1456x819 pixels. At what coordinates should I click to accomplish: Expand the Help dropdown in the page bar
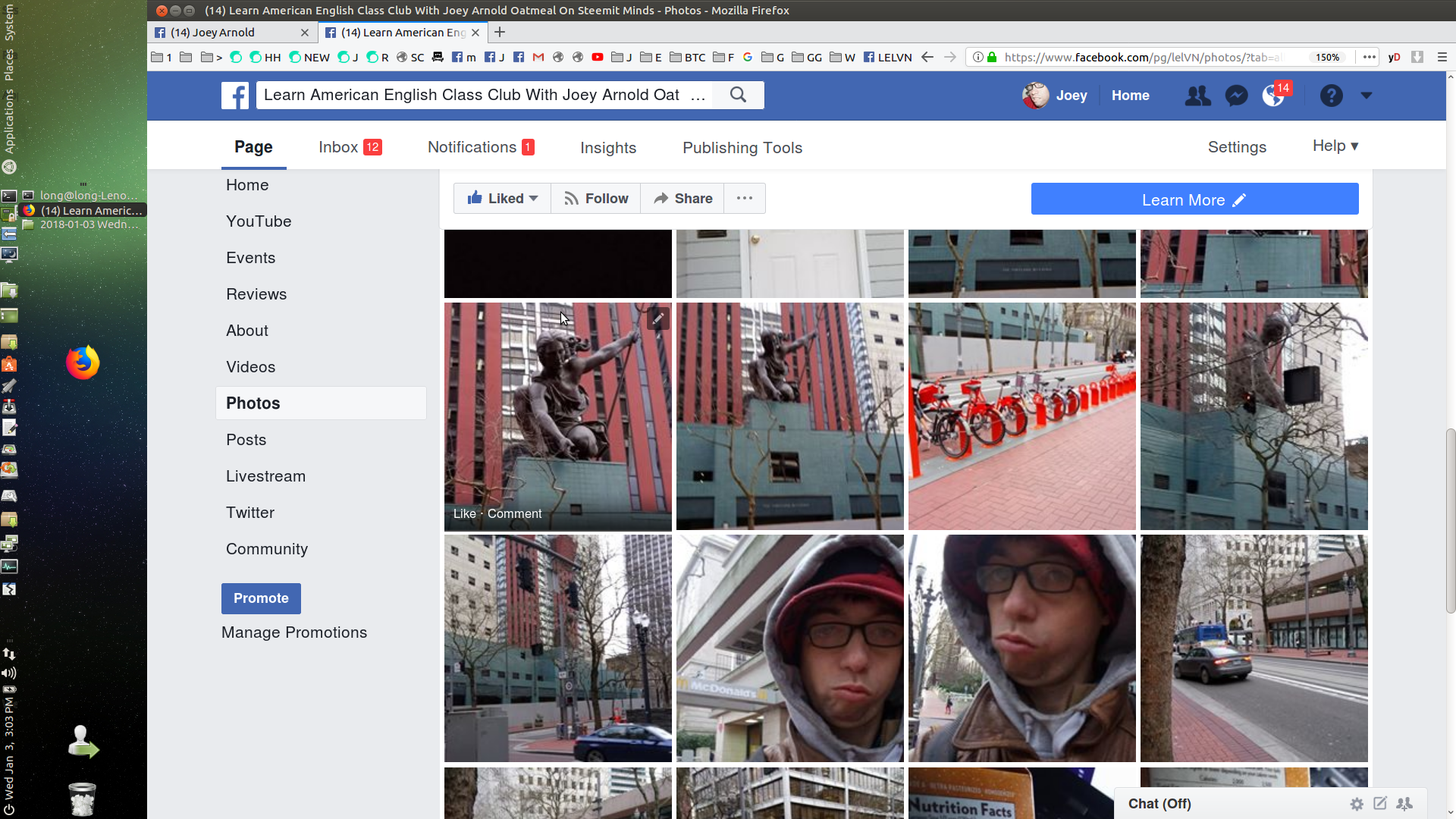[1335, 146]
